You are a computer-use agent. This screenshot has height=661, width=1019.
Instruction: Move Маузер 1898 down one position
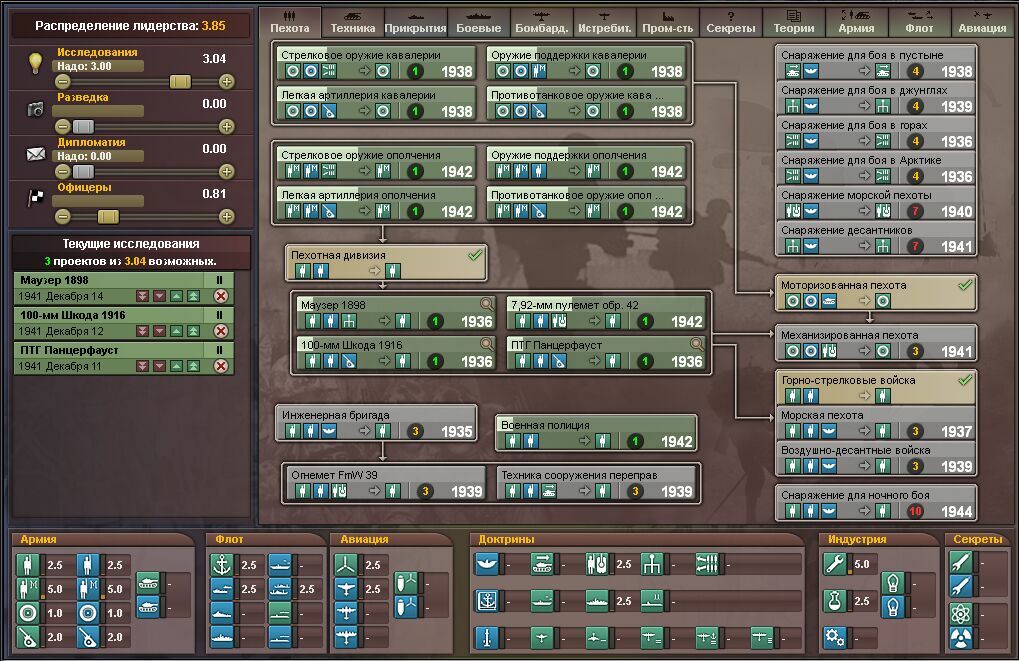[159, 296]
